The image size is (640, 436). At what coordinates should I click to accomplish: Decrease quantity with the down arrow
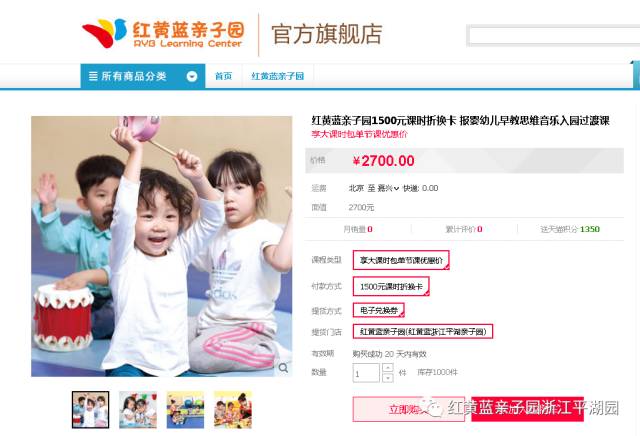pos(387,378)
